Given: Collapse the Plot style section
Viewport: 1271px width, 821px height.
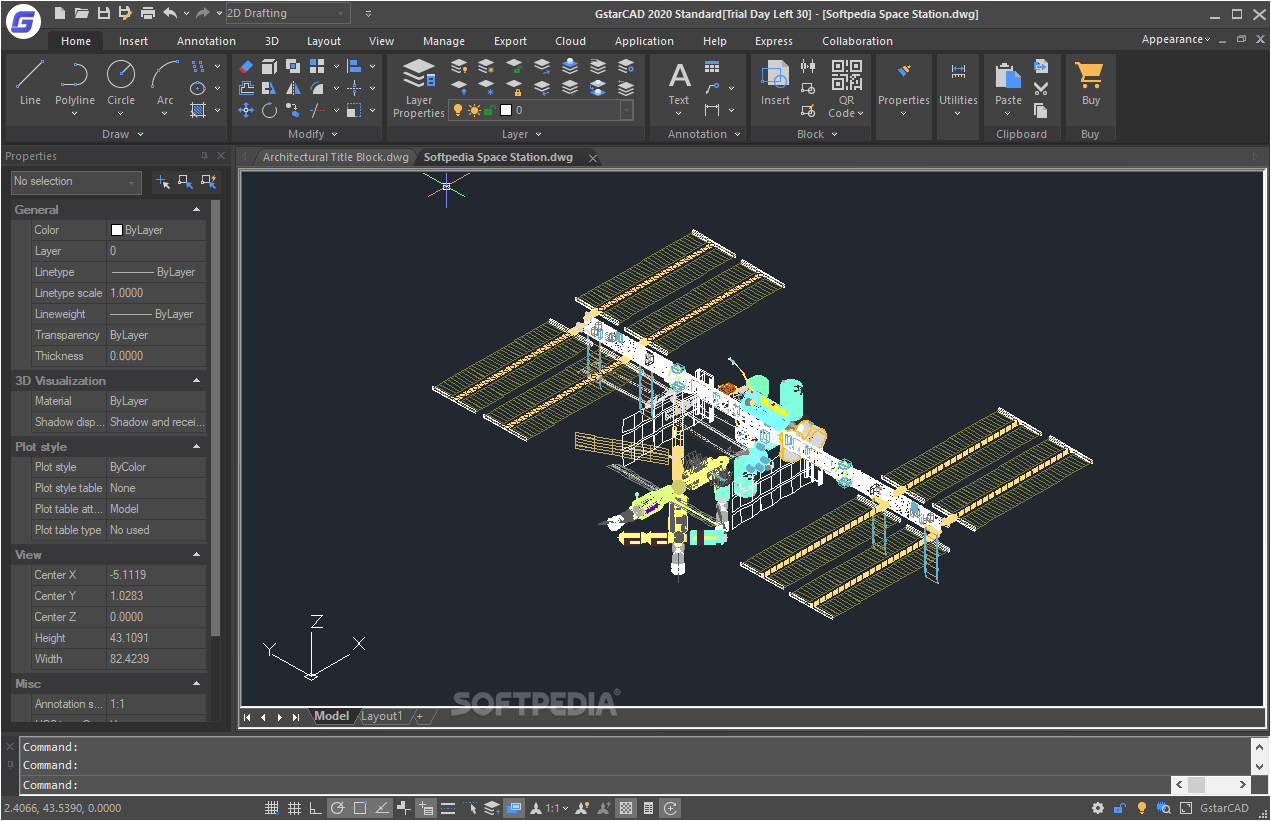Looking at the screenshot, I should coord(196,447).
